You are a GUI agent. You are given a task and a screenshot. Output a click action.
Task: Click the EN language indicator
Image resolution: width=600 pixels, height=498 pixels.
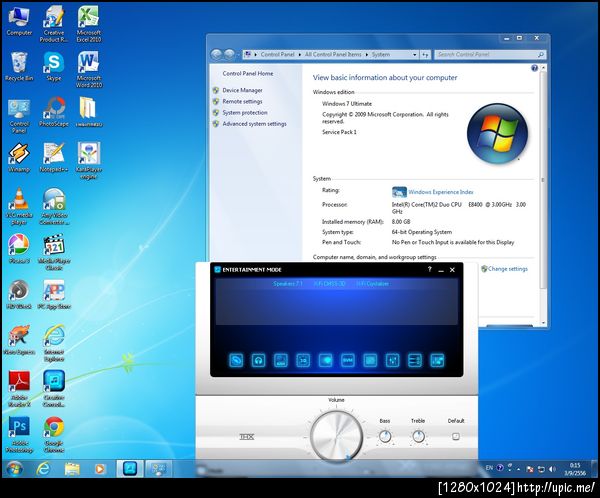pos(489,468)
